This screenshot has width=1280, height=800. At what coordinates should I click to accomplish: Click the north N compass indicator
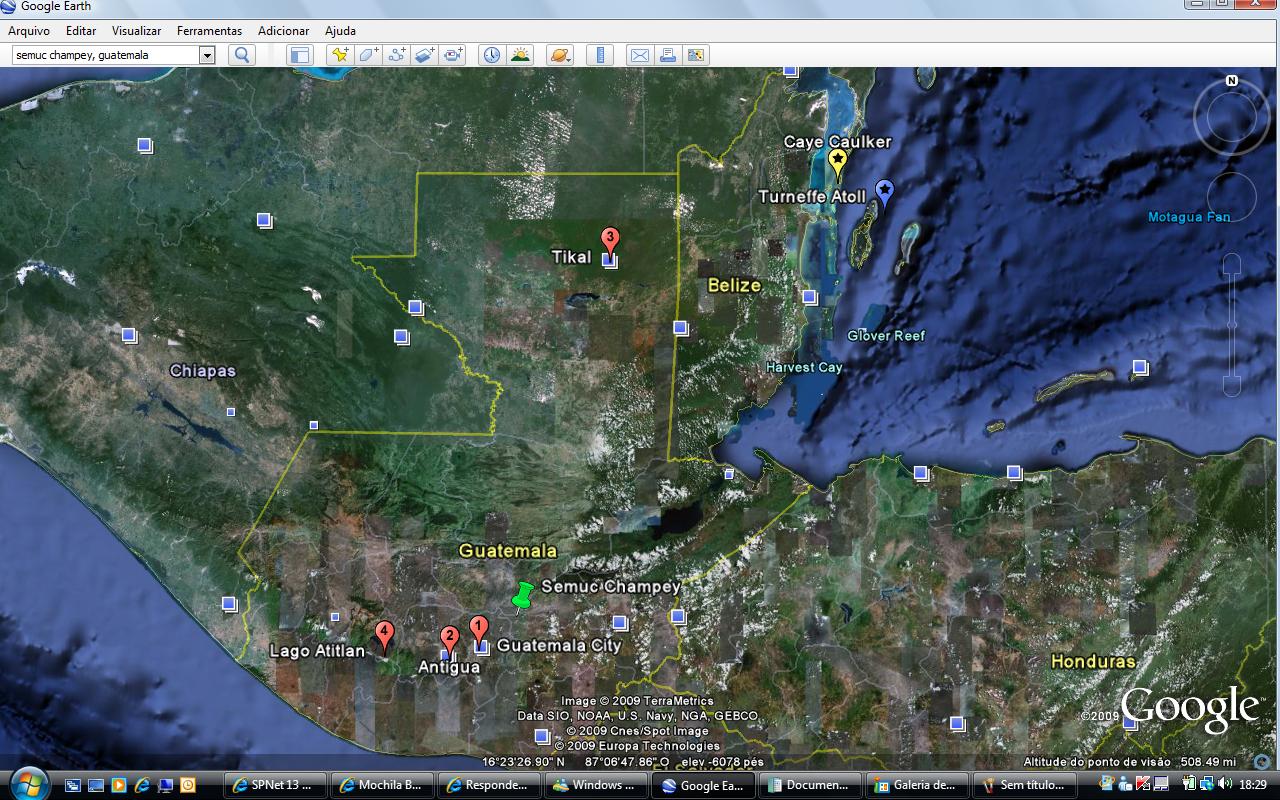click(x=1232, y=80)
